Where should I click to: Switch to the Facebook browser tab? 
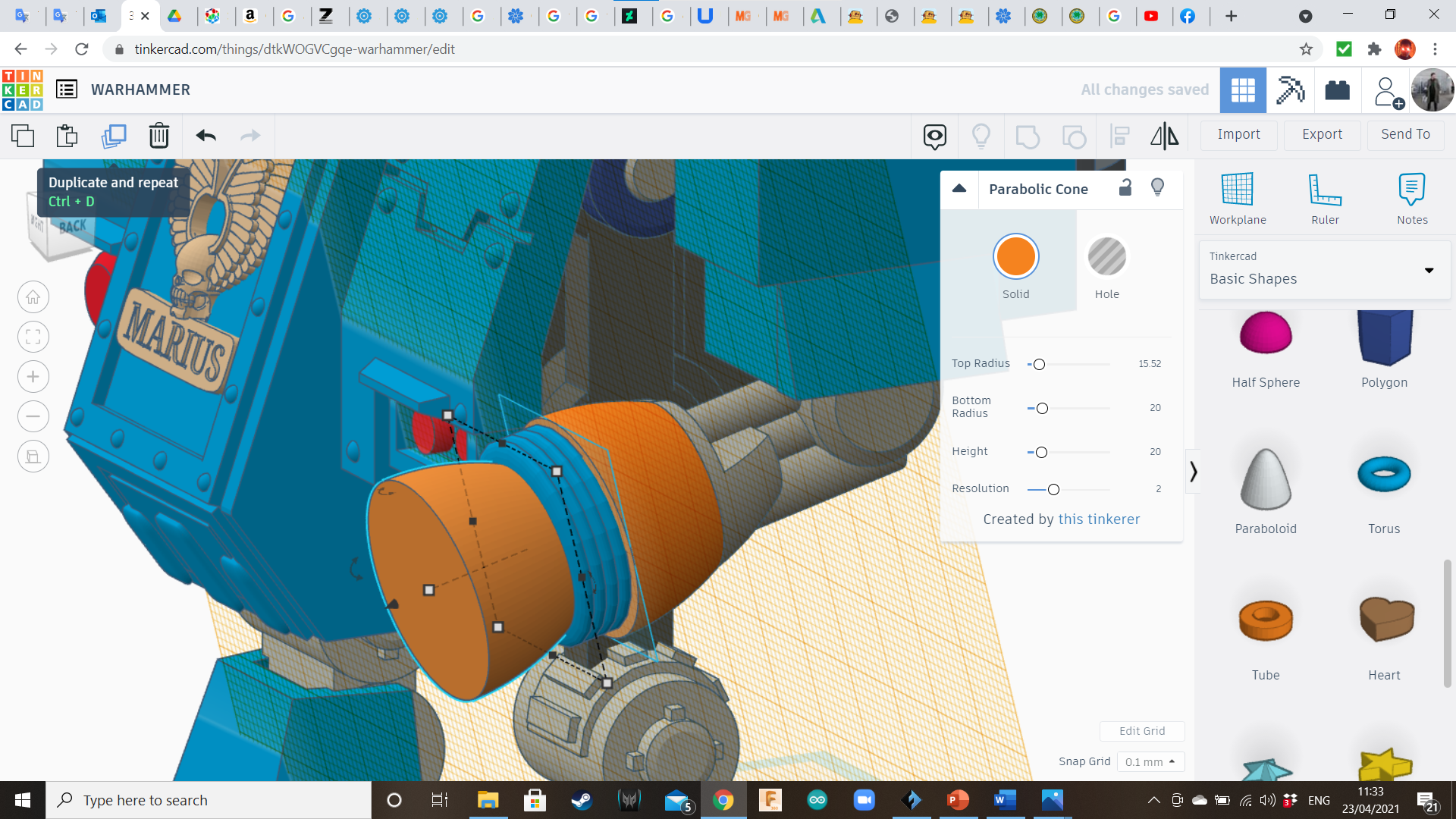pyautogui.click(x=1188, y=16)
